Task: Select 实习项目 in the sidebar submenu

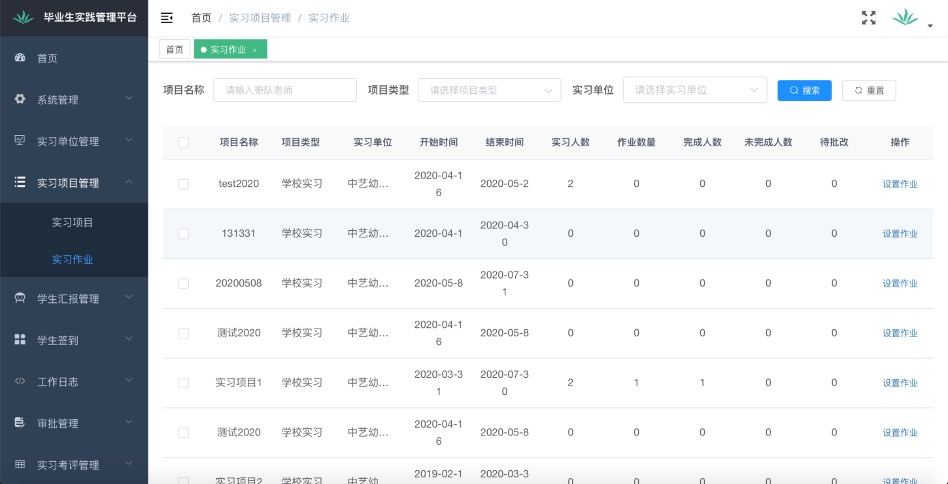Action: 72,222
